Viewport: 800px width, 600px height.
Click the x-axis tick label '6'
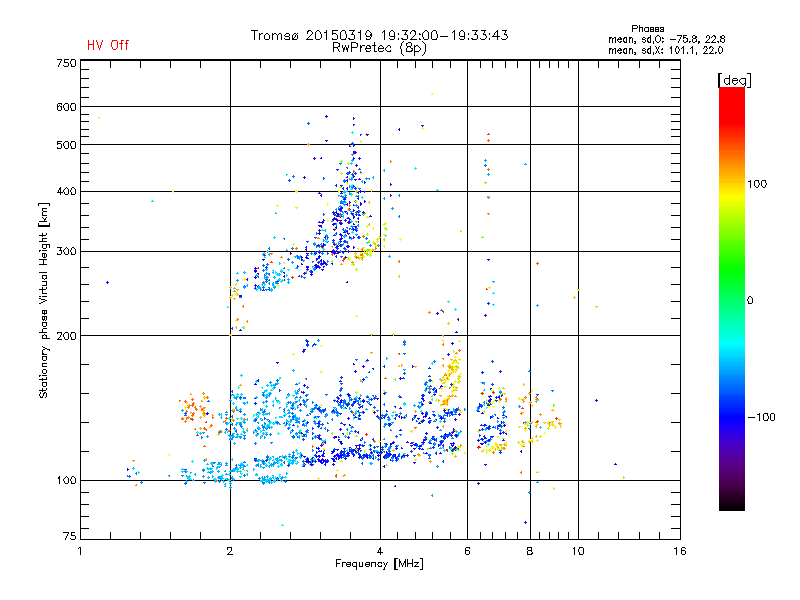click(x=467, y=551)
